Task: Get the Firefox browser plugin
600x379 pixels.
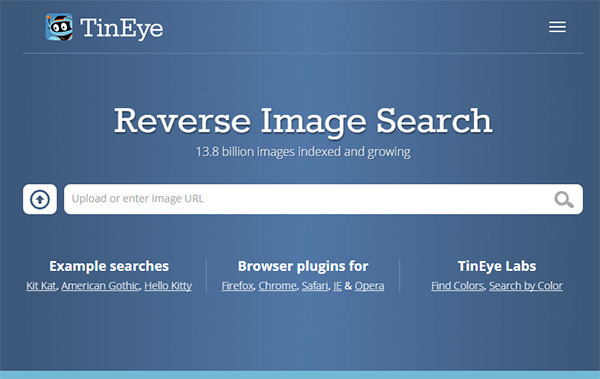Action: coord(238,286)
